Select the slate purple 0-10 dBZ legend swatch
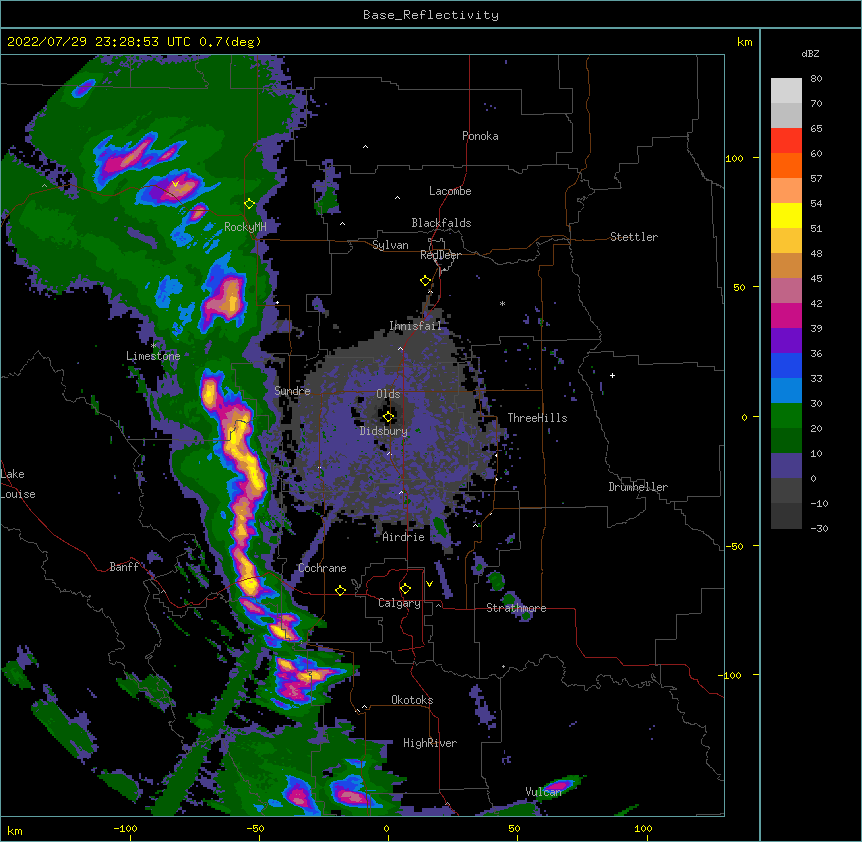This screenshot has height=842, width=862. tap(786, 466)
